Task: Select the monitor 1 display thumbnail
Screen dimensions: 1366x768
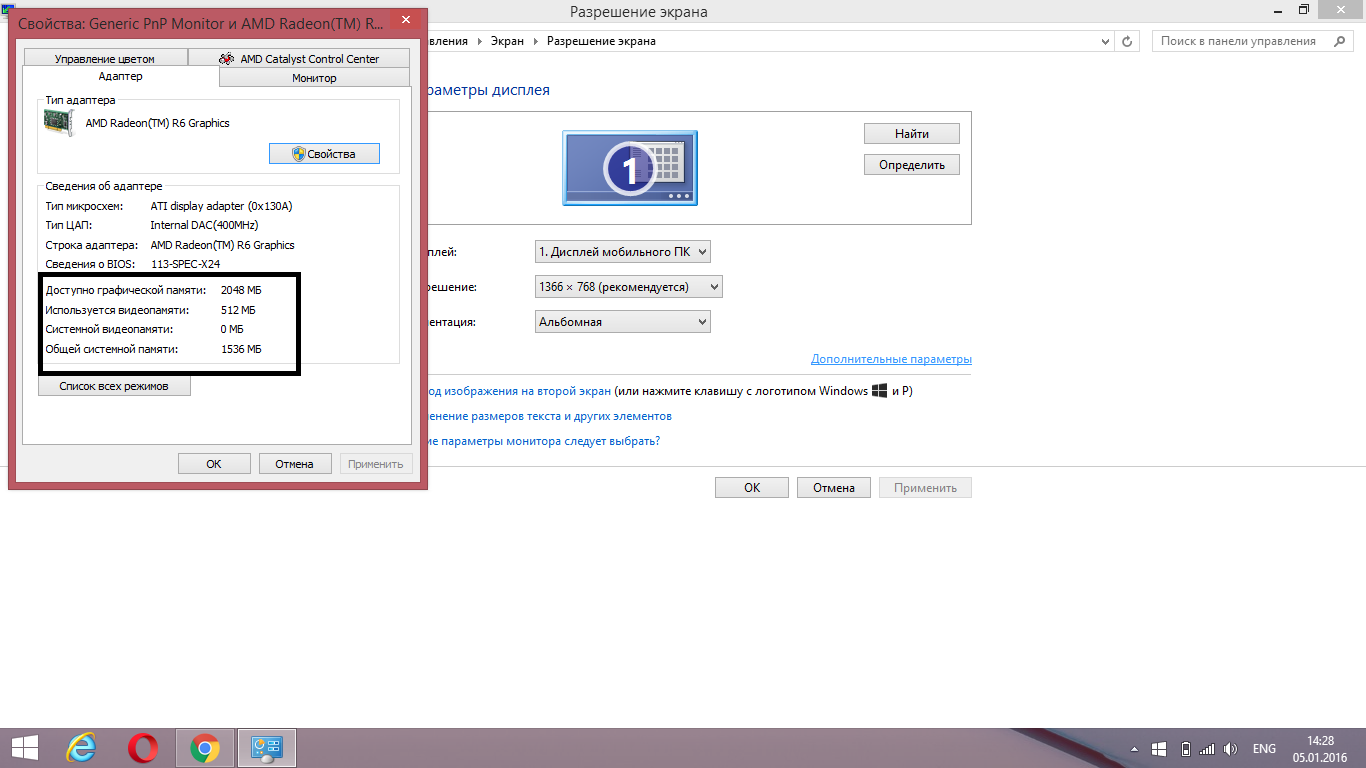Action: 630,168
